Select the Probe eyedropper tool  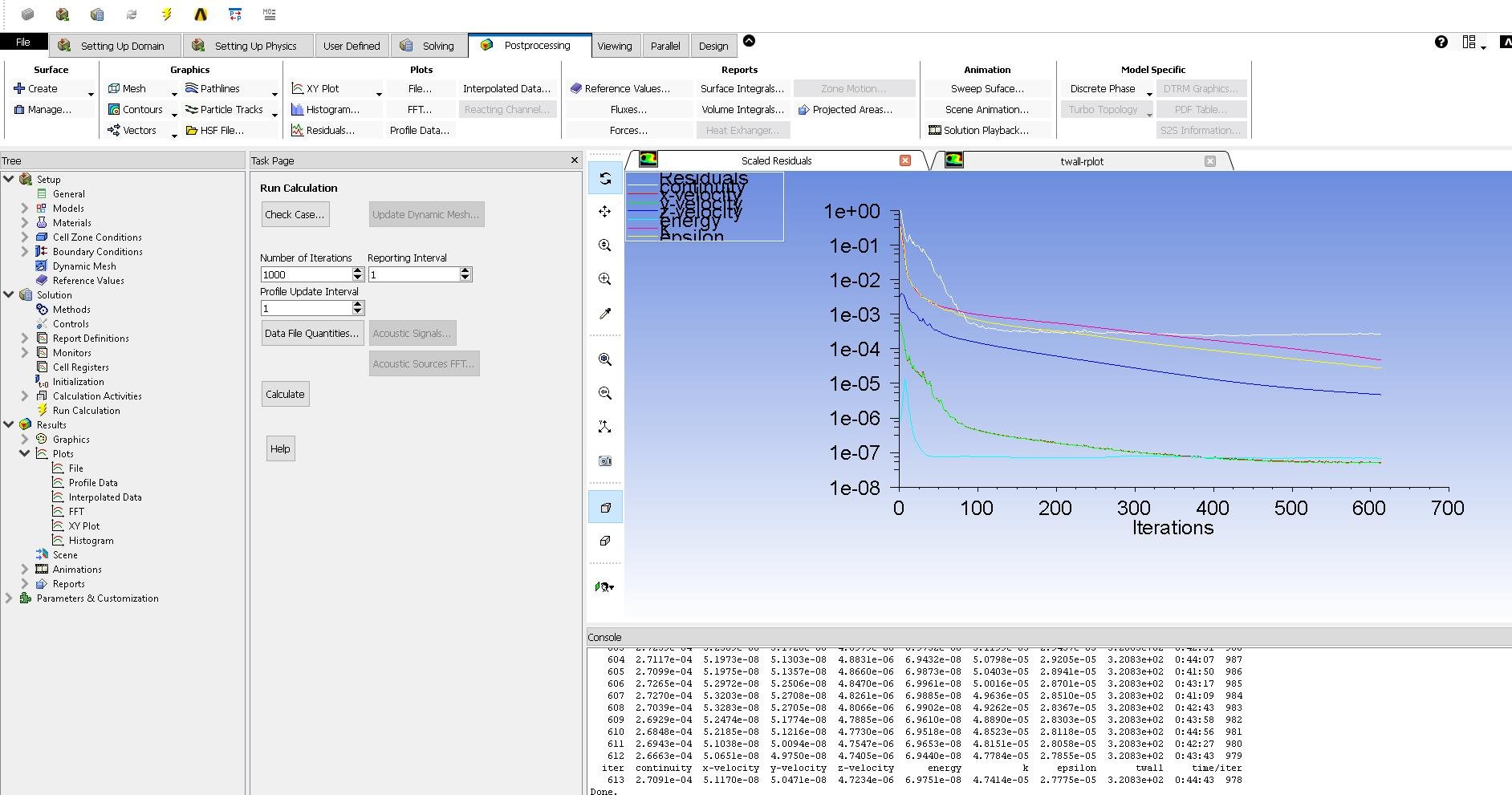(605, 313)
